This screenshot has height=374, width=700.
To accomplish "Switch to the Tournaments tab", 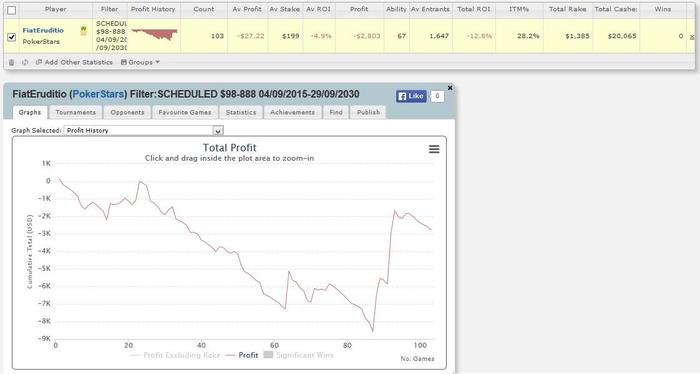I will [x=75, y=112].
